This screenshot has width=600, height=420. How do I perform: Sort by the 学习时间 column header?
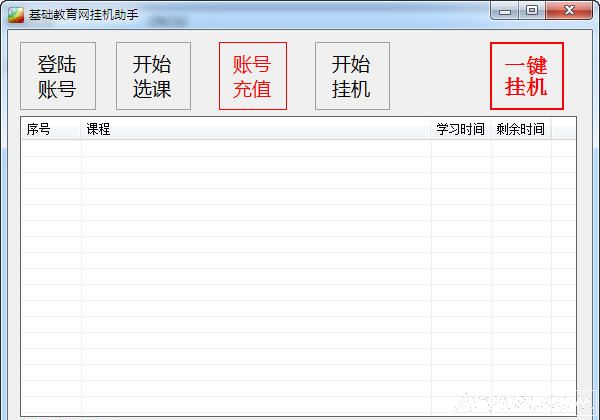tap(461, 129)
